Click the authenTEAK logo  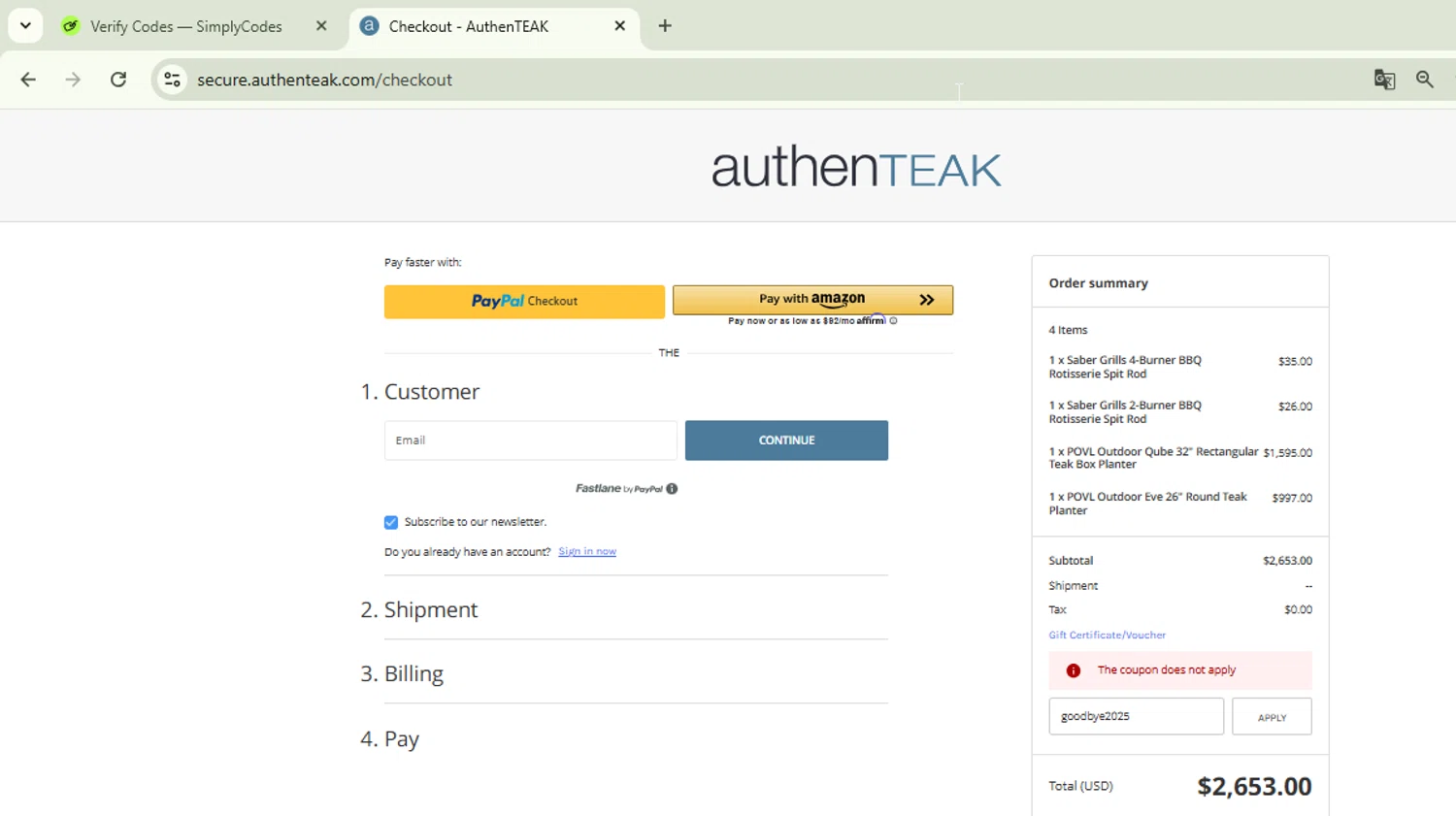(855, 167)
